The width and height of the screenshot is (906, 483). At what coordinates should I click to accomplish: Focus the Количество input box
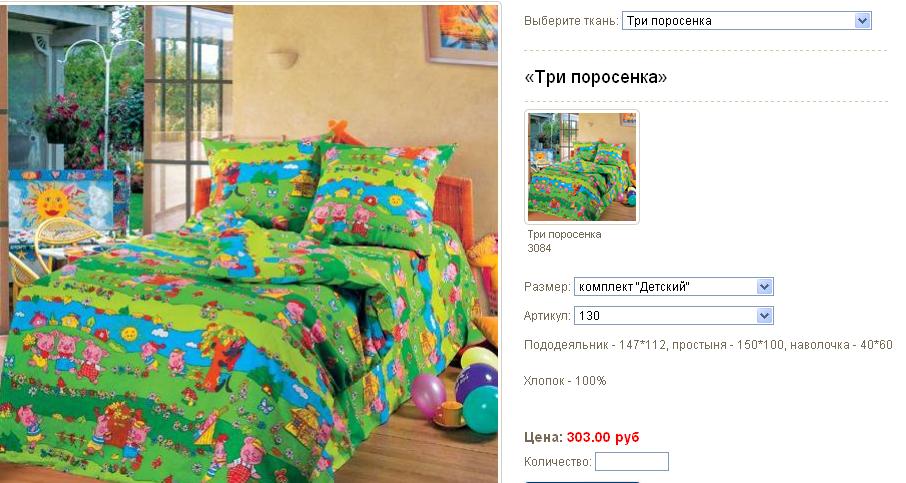pos(632,462)
